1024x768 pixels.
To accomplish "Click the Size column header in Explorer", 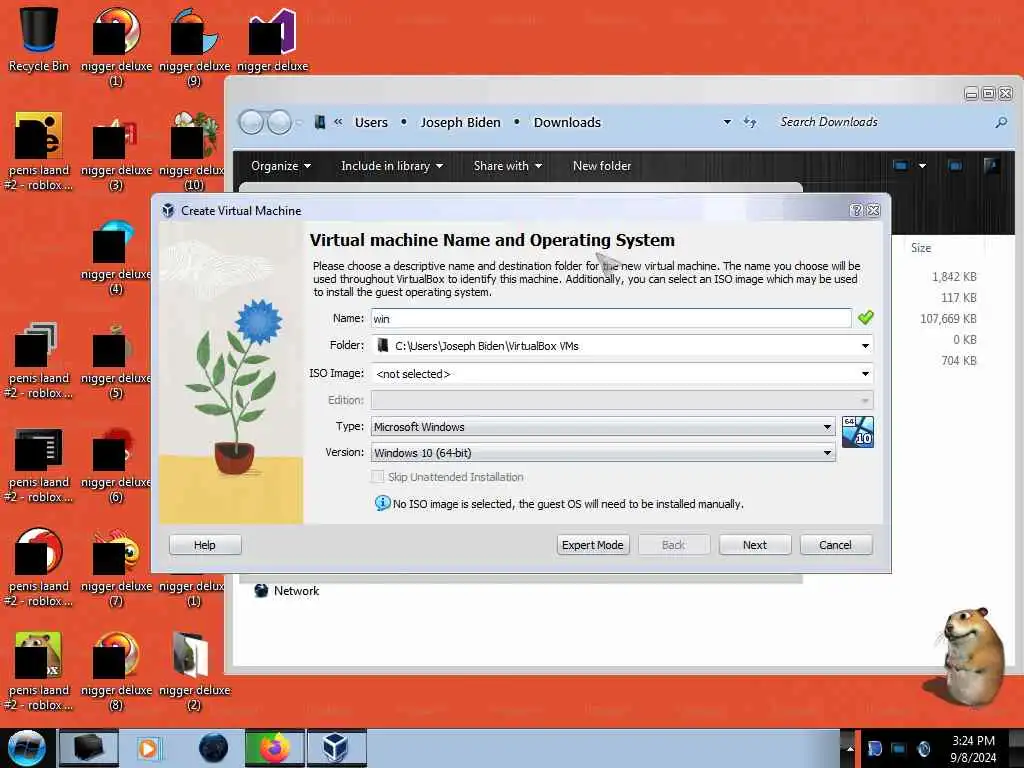I will tap(921, 248).
